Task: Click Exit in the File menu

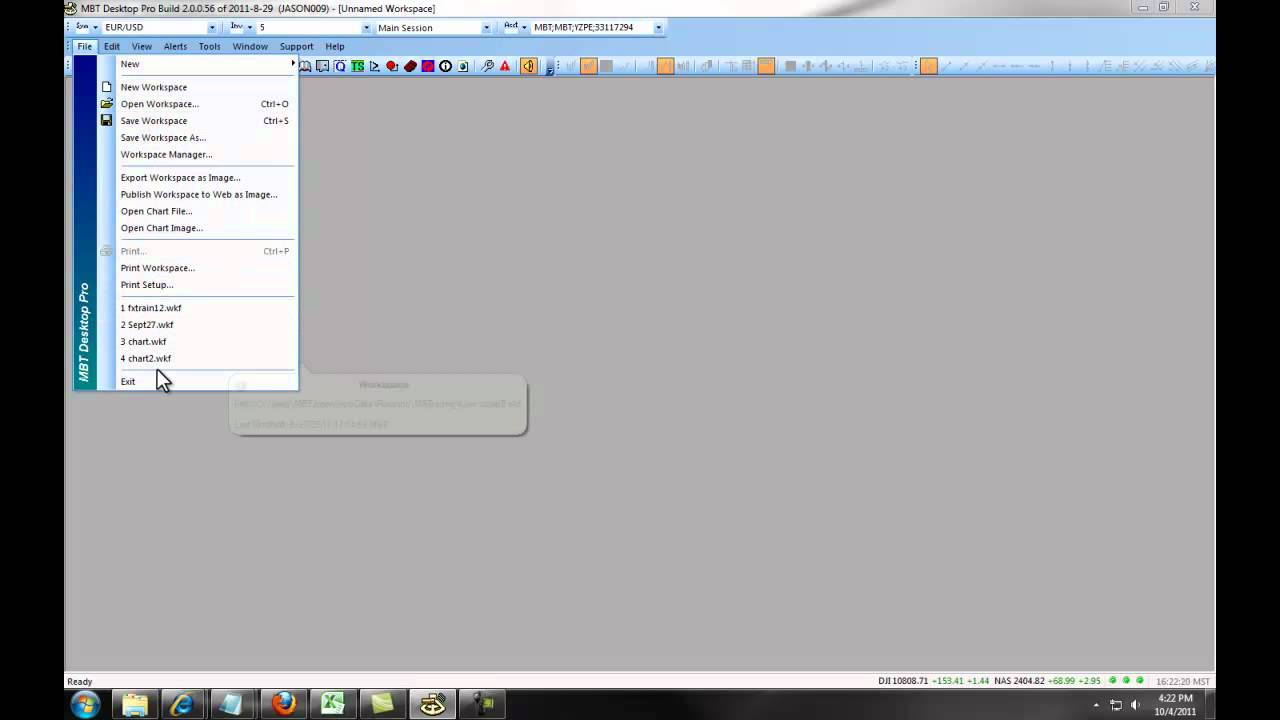Action: click(x=128, y=382)
